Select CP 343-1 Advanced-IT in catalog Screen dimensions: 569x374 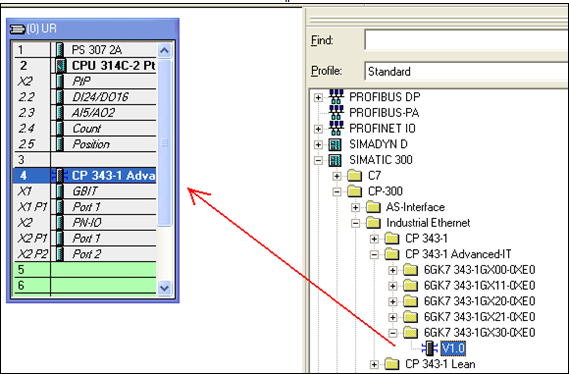point(458,254)
